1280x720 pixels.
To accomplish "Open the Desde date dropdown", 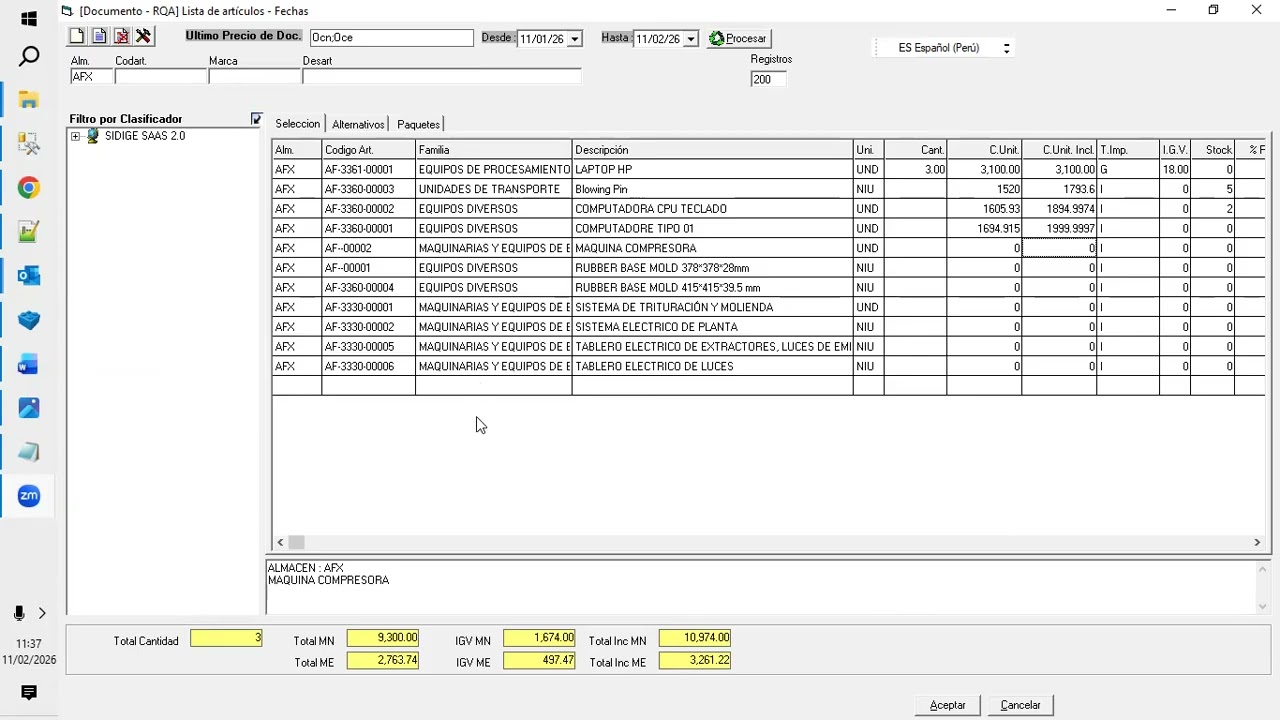I will pos(574,39).
